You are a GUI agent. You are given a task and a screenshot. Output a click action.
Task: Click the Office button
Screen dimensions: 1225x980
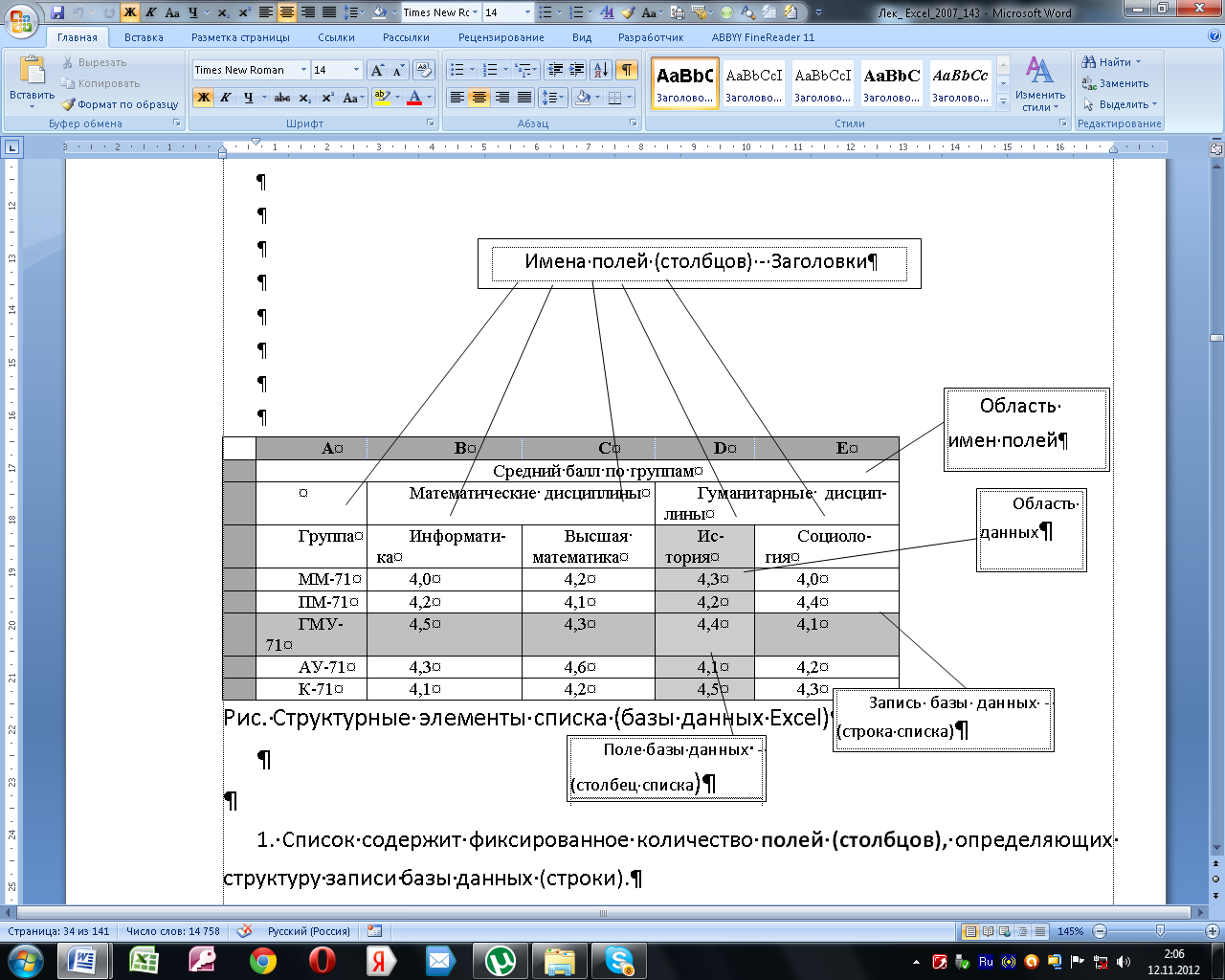(21, 19)
